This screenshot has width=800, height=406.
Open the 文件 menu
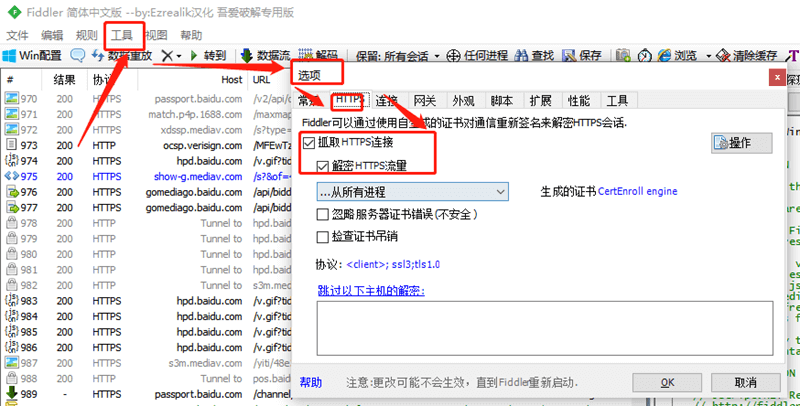pos(17,35)
